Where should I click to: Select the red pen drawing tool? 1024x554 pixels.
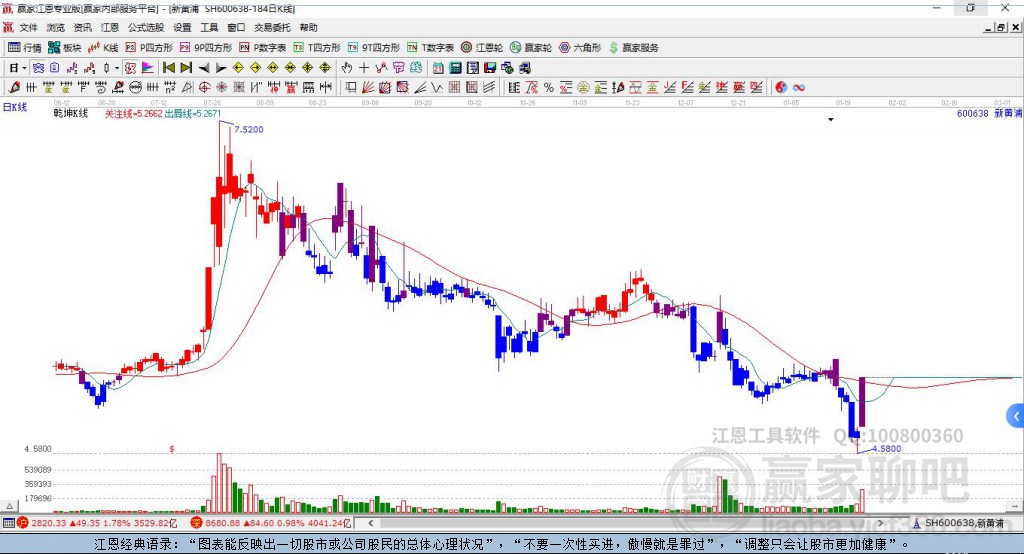click(x=14, y=88)
